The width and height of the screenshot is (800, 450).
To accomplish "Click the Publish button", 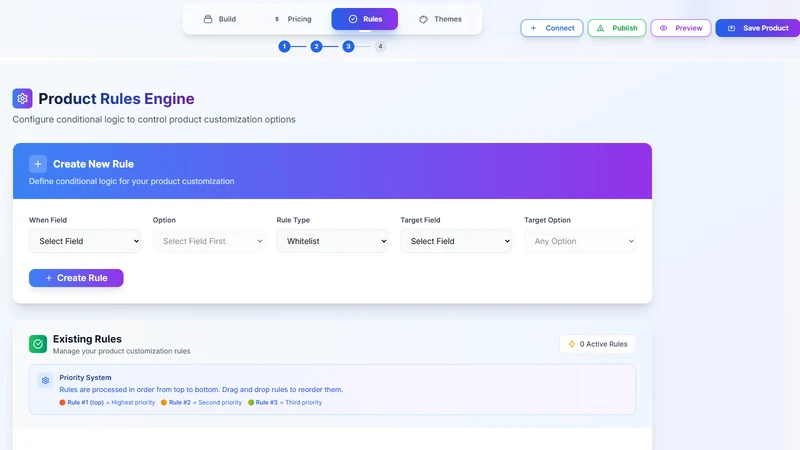I will click(617, 28).
